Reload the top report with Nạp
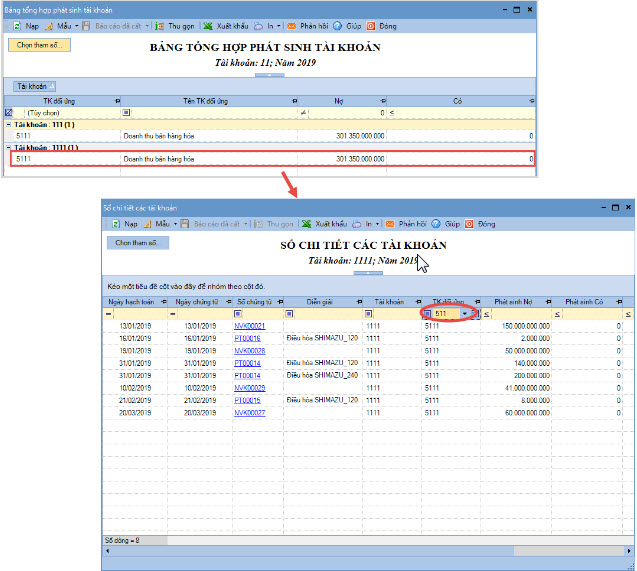This screenshot has width=637, height=571. (x=27, y=26)
